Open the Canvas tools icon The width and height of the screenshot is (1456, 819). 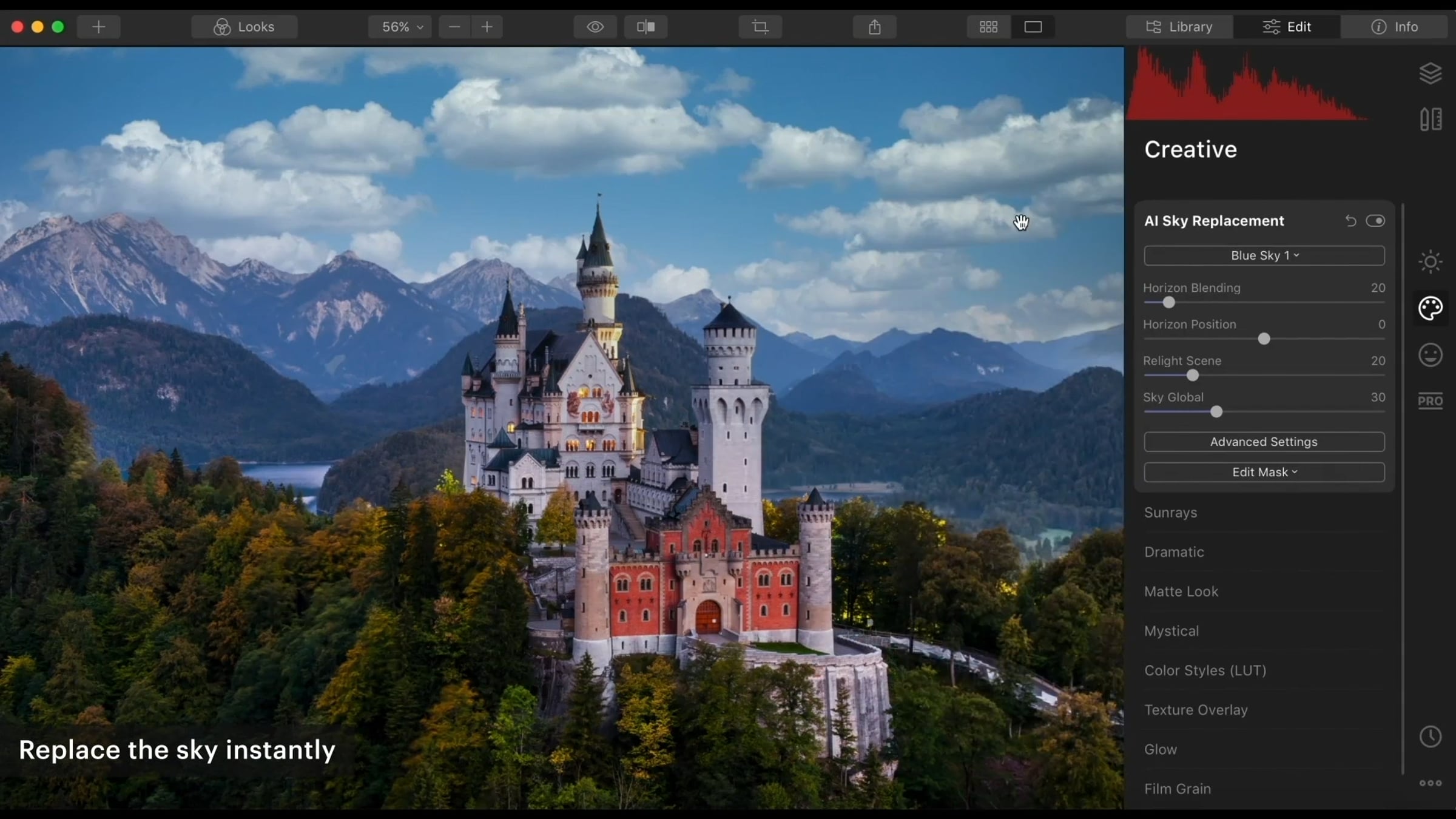[1430, 119]
